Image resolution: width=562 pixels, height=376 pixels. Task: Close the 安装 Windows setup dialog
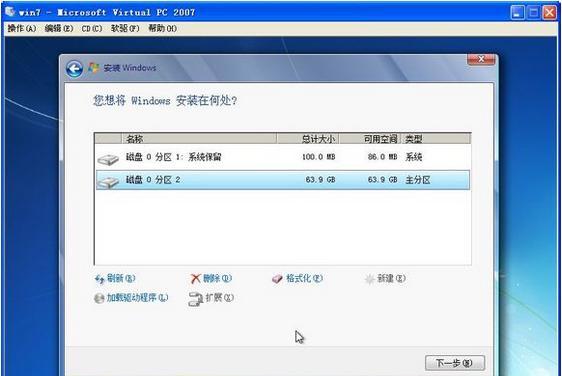(481, 59)
